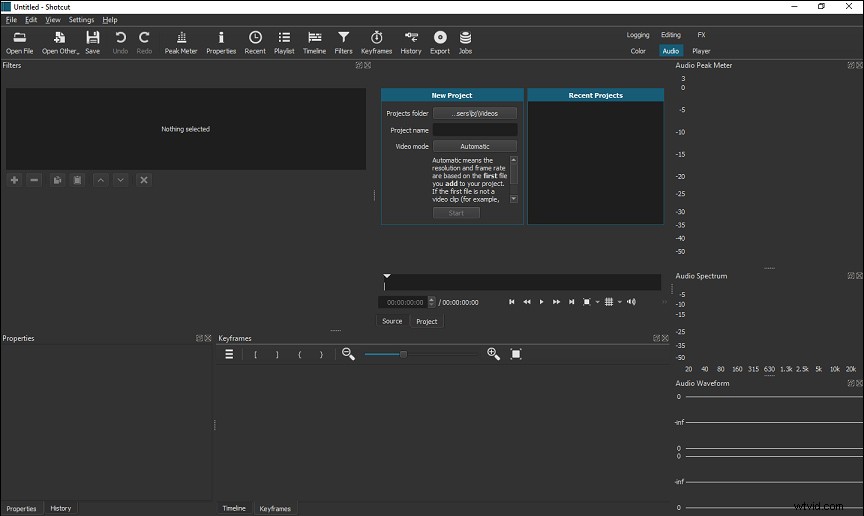Move filter down arrow icon
The image size is (864, 516).
click(120, 180)
